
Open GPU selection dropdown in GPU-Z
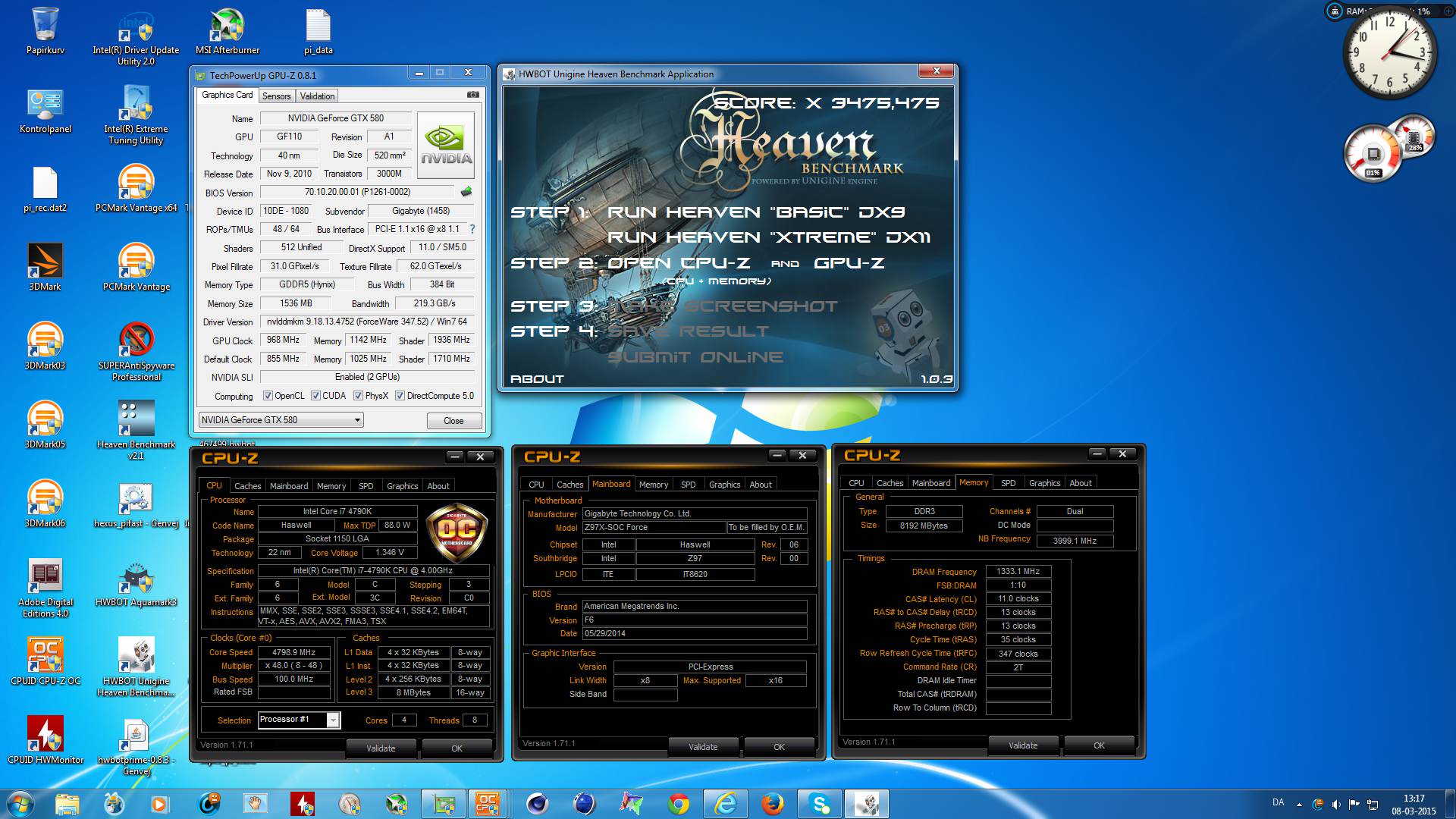pos(281,420)
